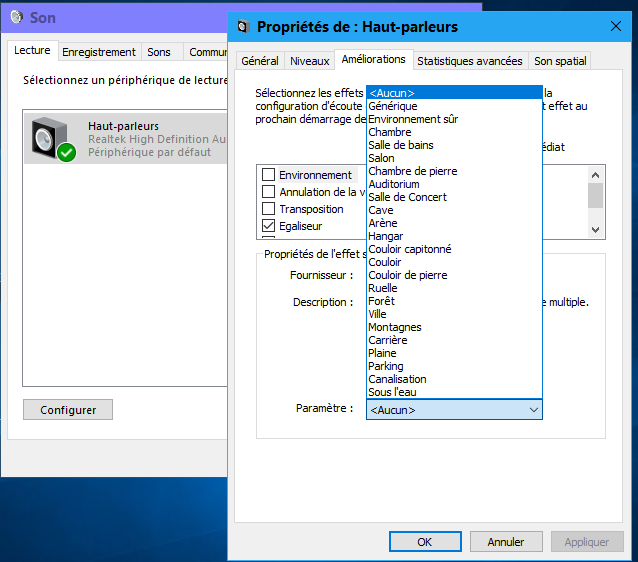The width and height of the screenshot is (638, 562).
Task: Enable the Environnement checkbox
Action: tap(268, 175)
